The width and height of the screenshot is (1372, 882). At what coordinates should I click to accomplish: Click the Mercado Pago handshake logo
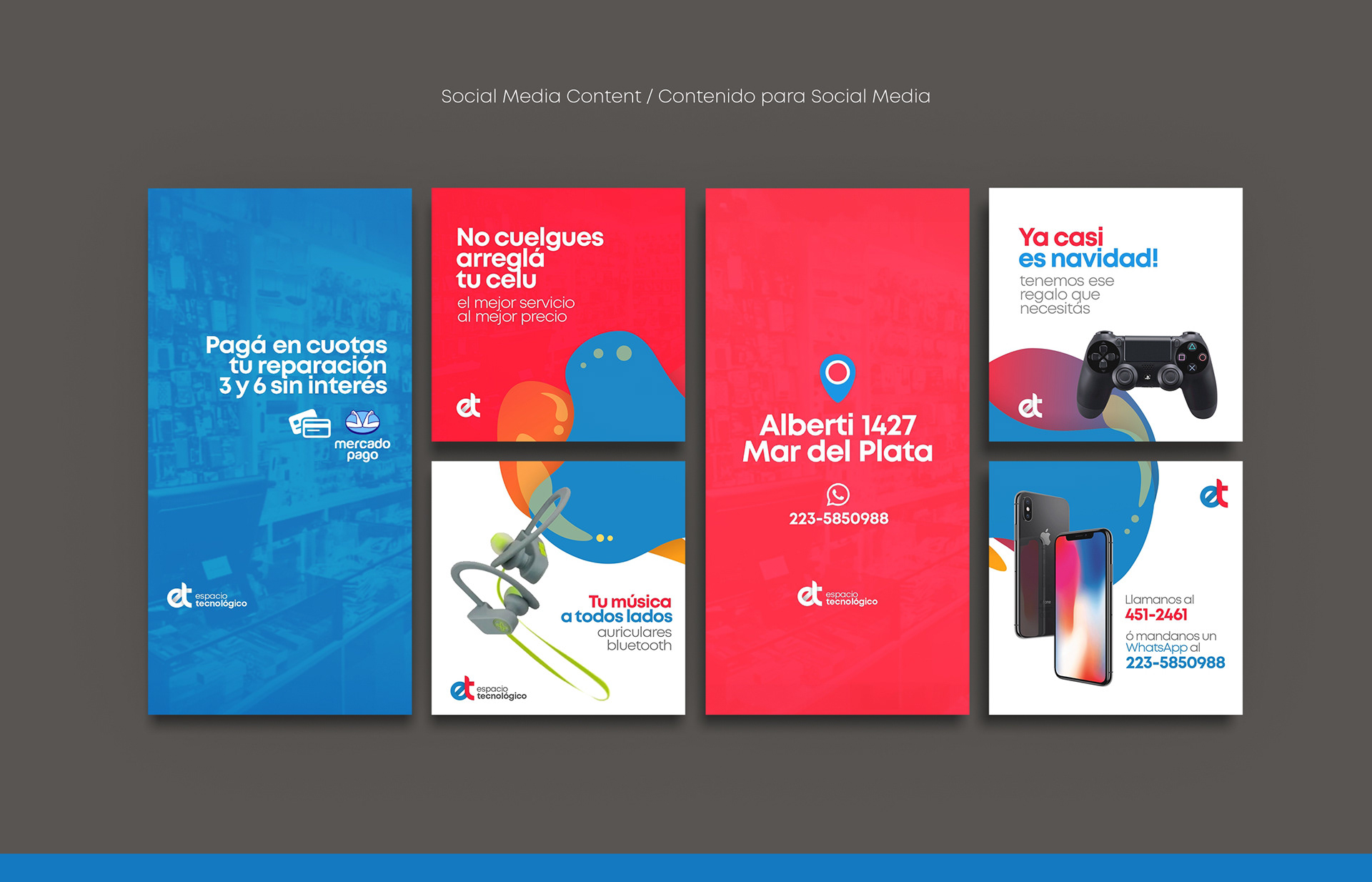362,422
